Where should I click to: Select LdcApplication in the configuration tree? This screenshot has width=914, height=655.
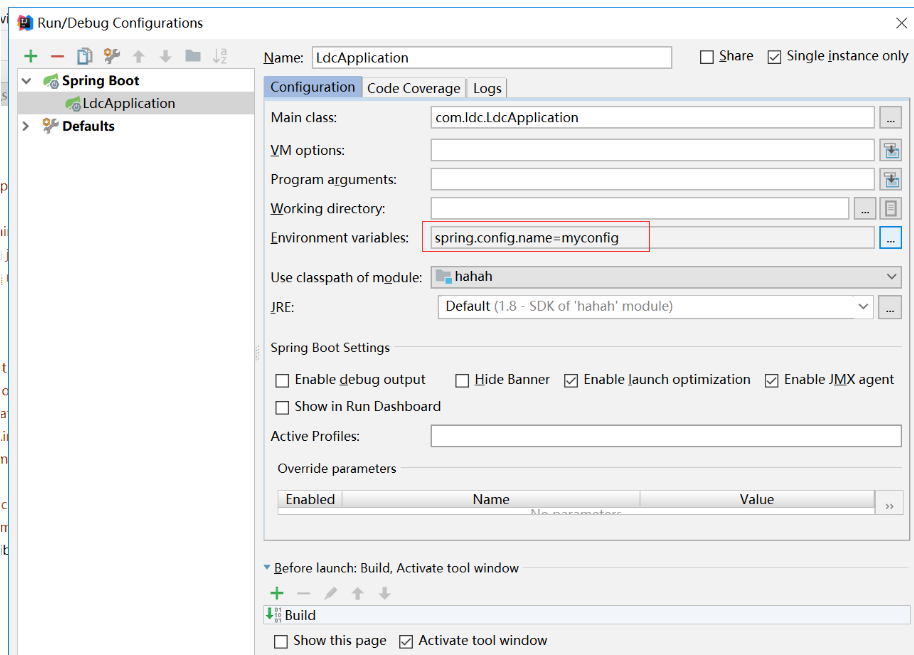[129, 103]
